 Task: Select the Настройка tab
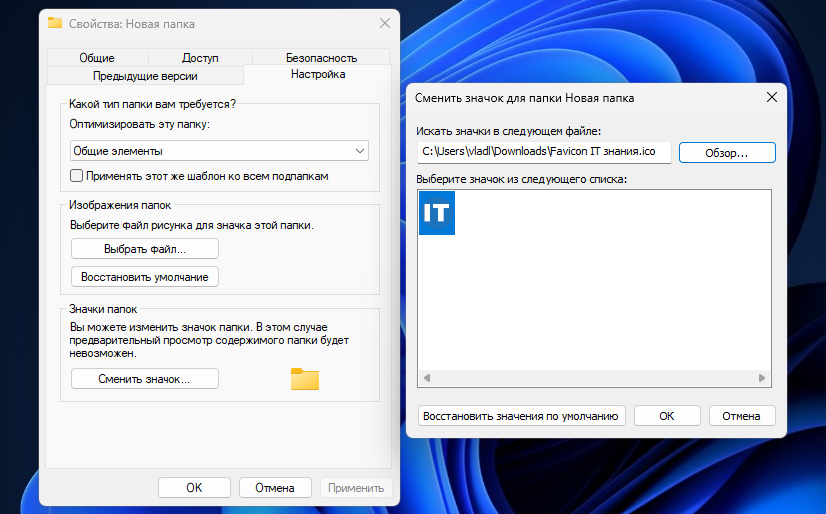point(318,74)
